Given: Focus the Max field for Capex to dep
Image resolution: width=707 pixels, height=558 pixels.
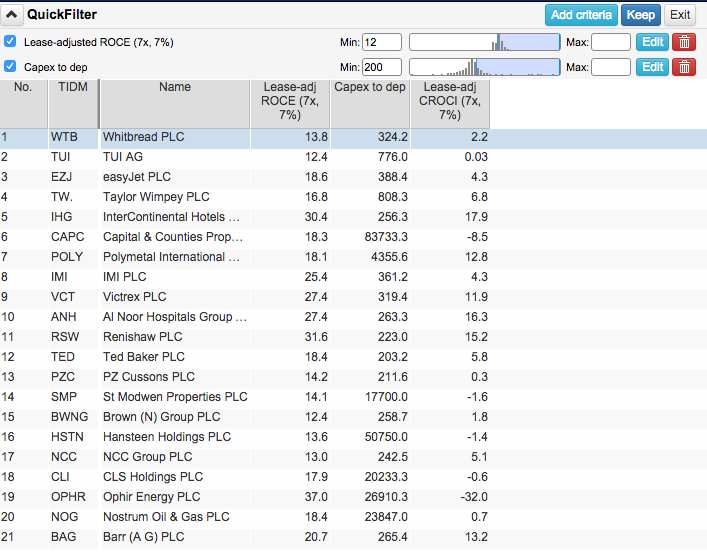Looking at the screenshot, I should click(611, 67).
